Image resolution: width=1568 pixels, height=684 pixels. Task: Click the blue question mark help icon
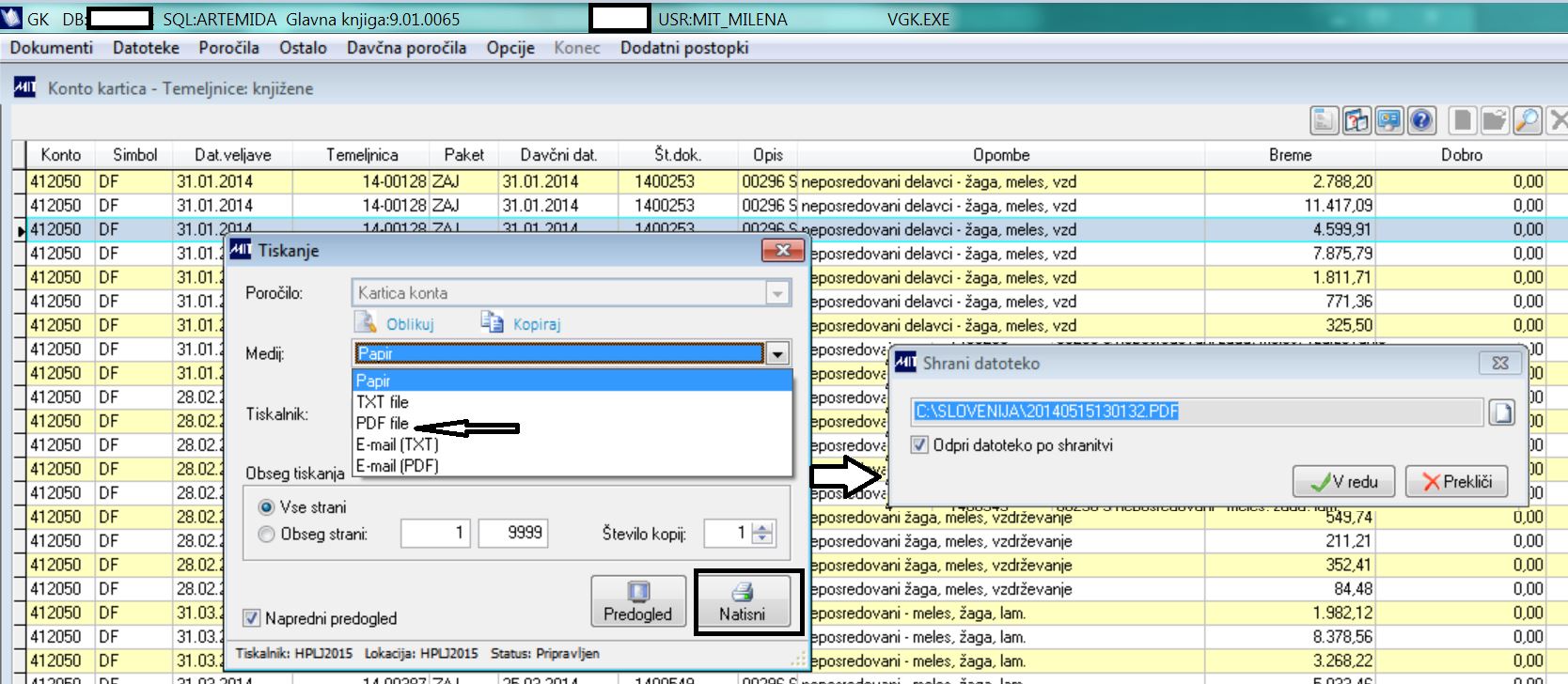click(x=1421, y=120)
